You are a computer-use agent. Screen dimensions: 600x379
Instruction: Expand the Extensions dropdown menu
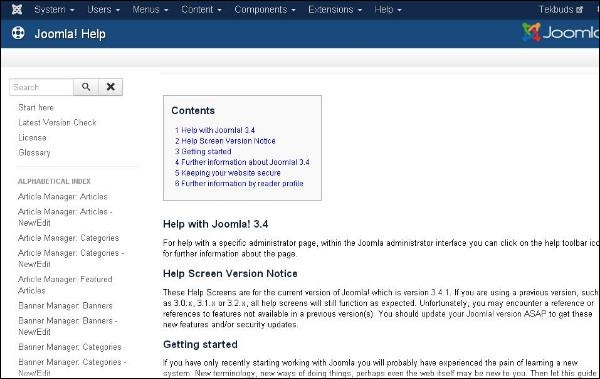(x=335, y=10)
